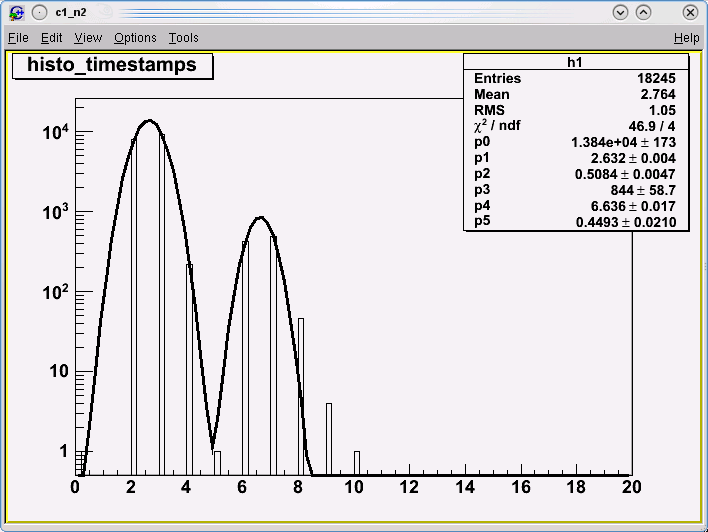Viewport: 708px width, 532px height.
Task: Select the histo_timestamps title box
Action: coord(112,65)
